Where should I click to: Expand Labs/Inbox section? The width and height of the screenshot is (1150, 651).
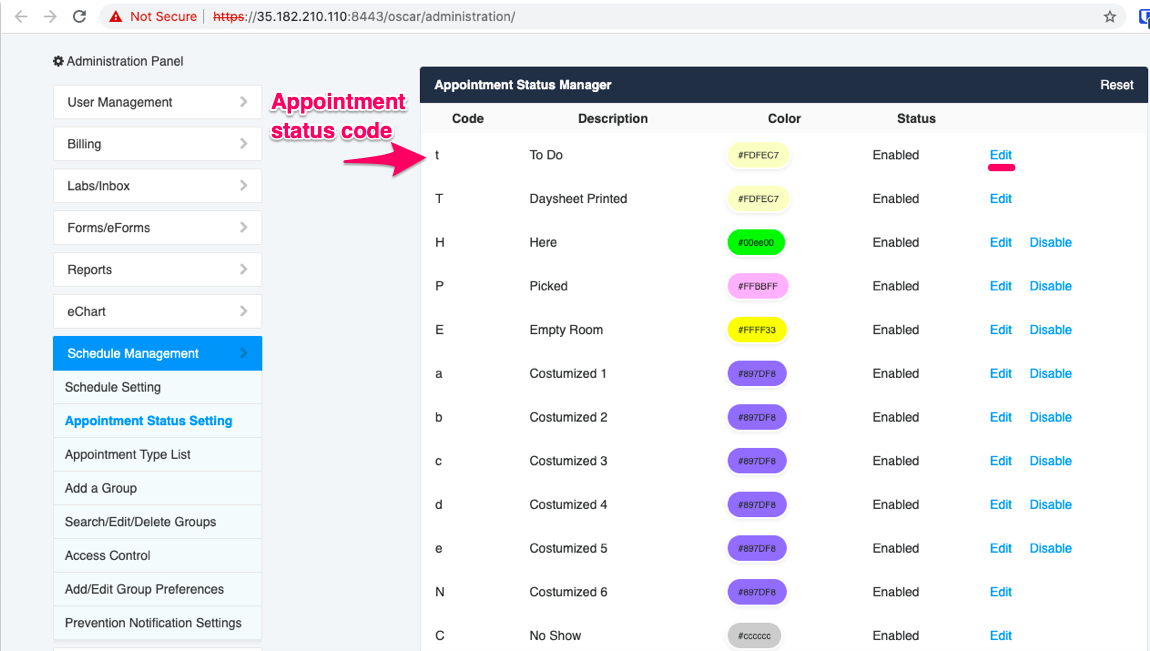tap(158, 185)
